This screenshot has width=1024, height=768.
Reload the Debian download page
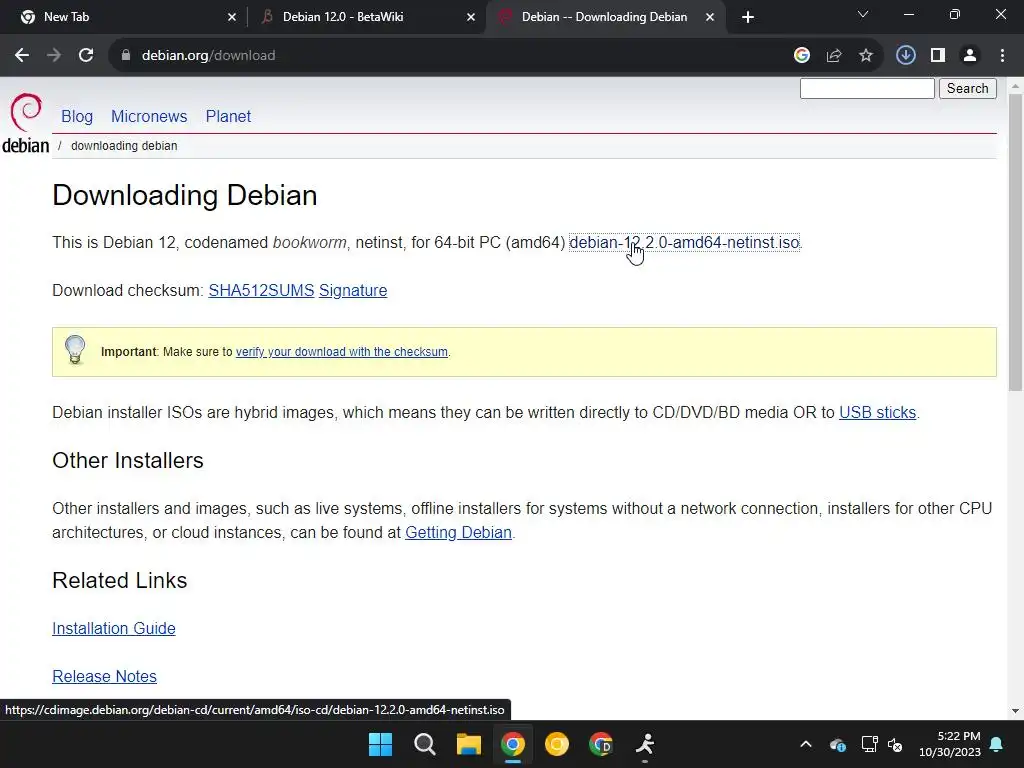coord(86,56)
